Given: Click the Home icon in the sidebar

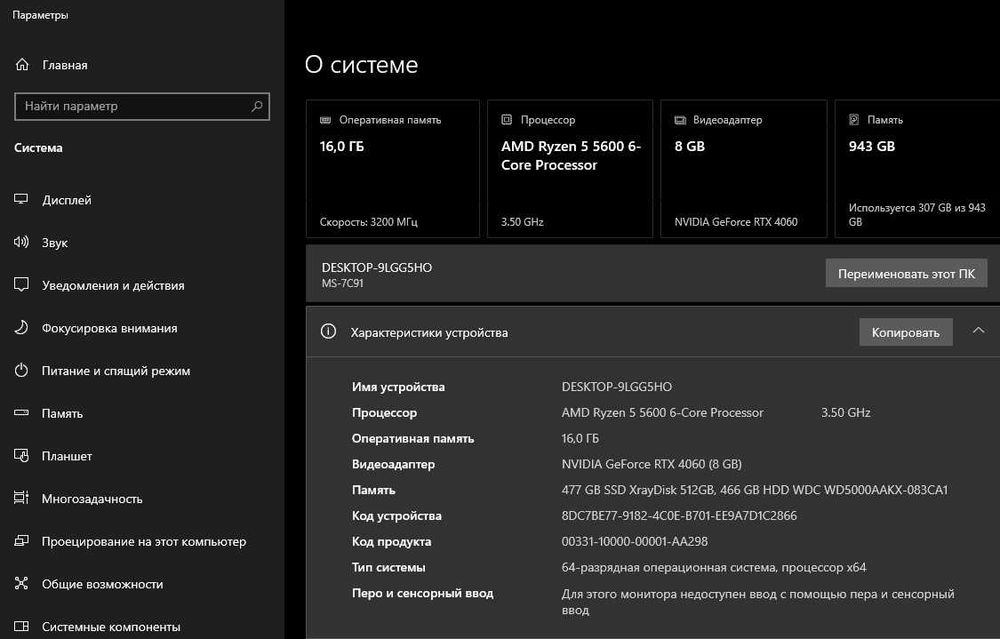Looking at the screenshot, I should coord(22,65).
